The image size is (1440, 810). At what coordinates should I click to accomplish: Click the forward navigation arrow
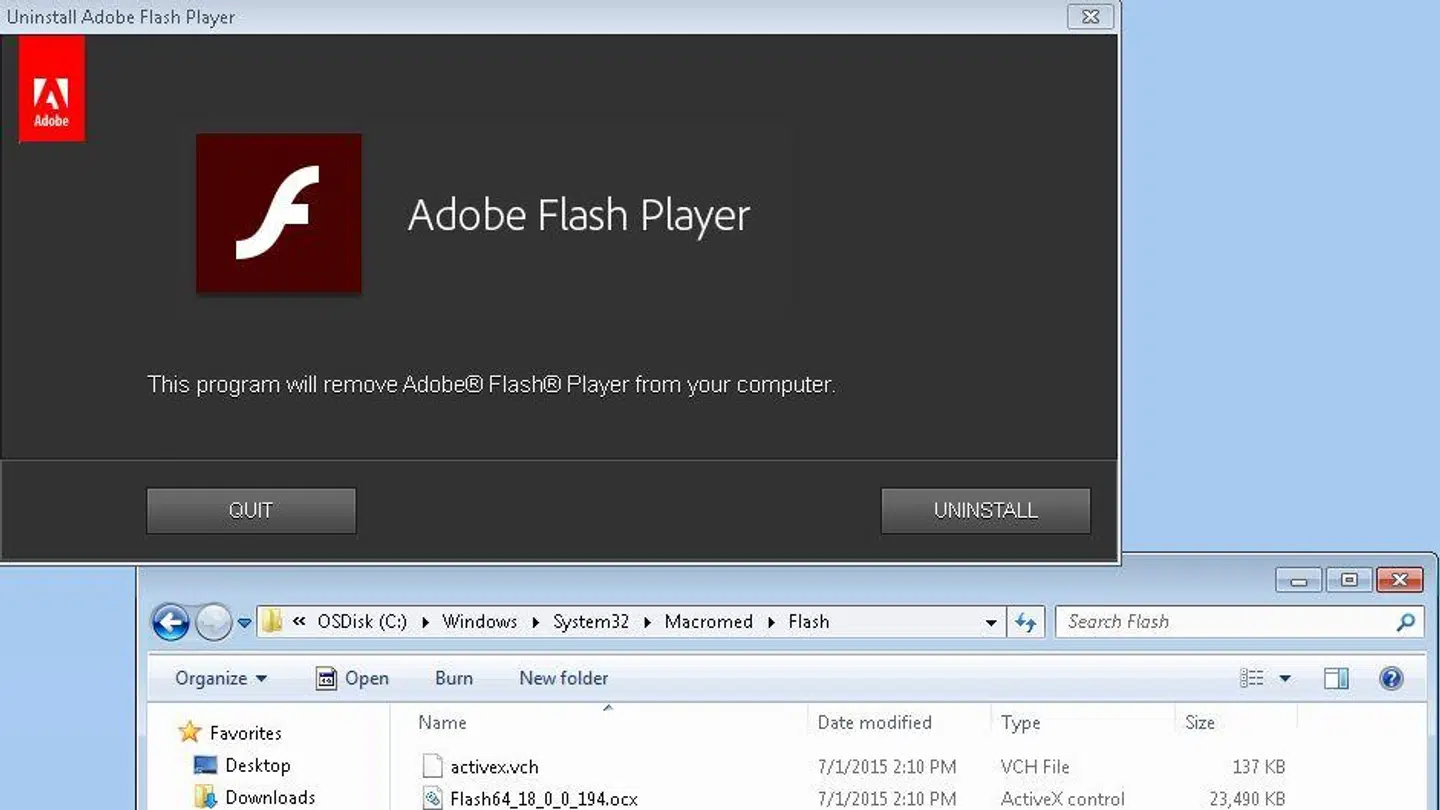[213, 621]
